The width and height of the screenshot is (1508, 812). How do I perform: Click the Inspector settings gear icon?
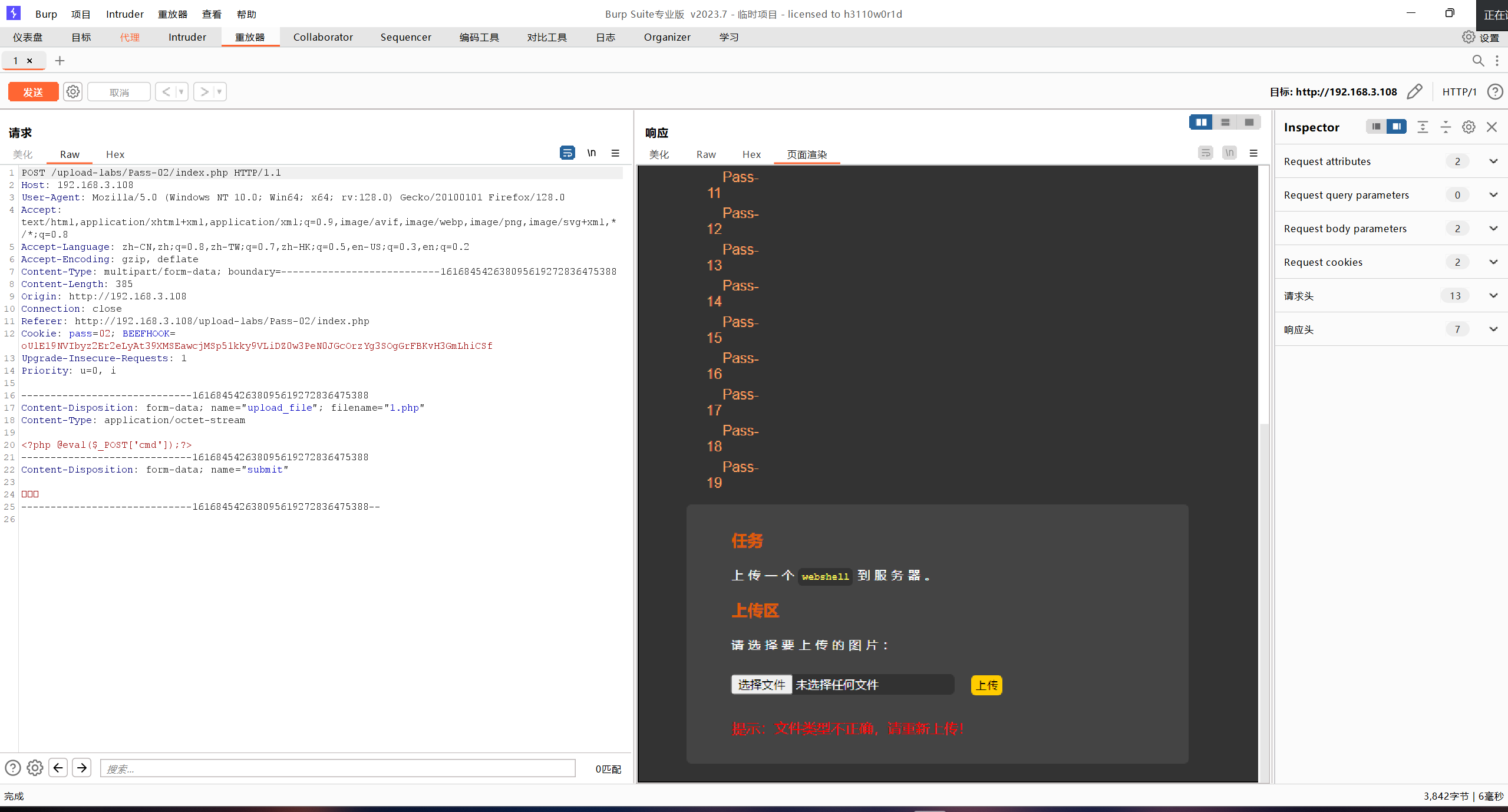(x=1469, y=127)
